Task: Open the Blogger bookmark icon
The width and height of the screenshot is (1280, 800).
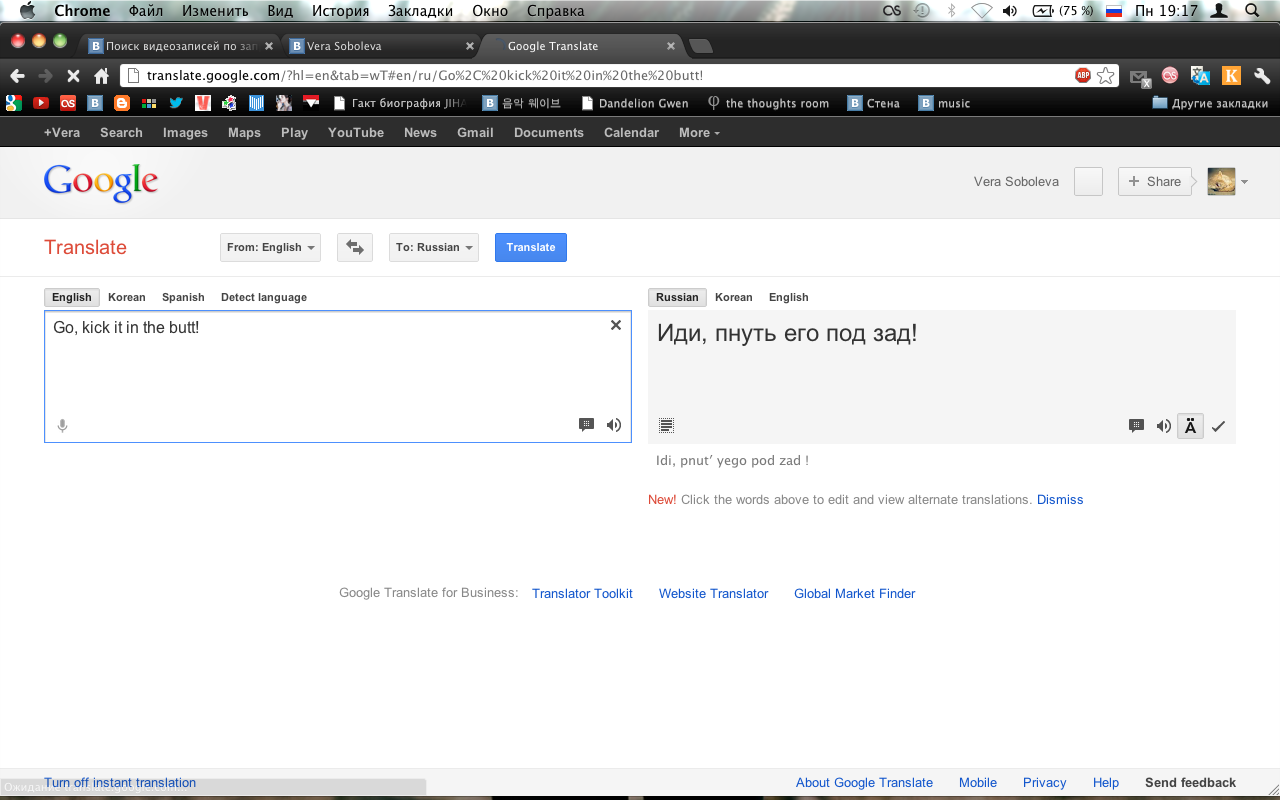Action: 122,102
